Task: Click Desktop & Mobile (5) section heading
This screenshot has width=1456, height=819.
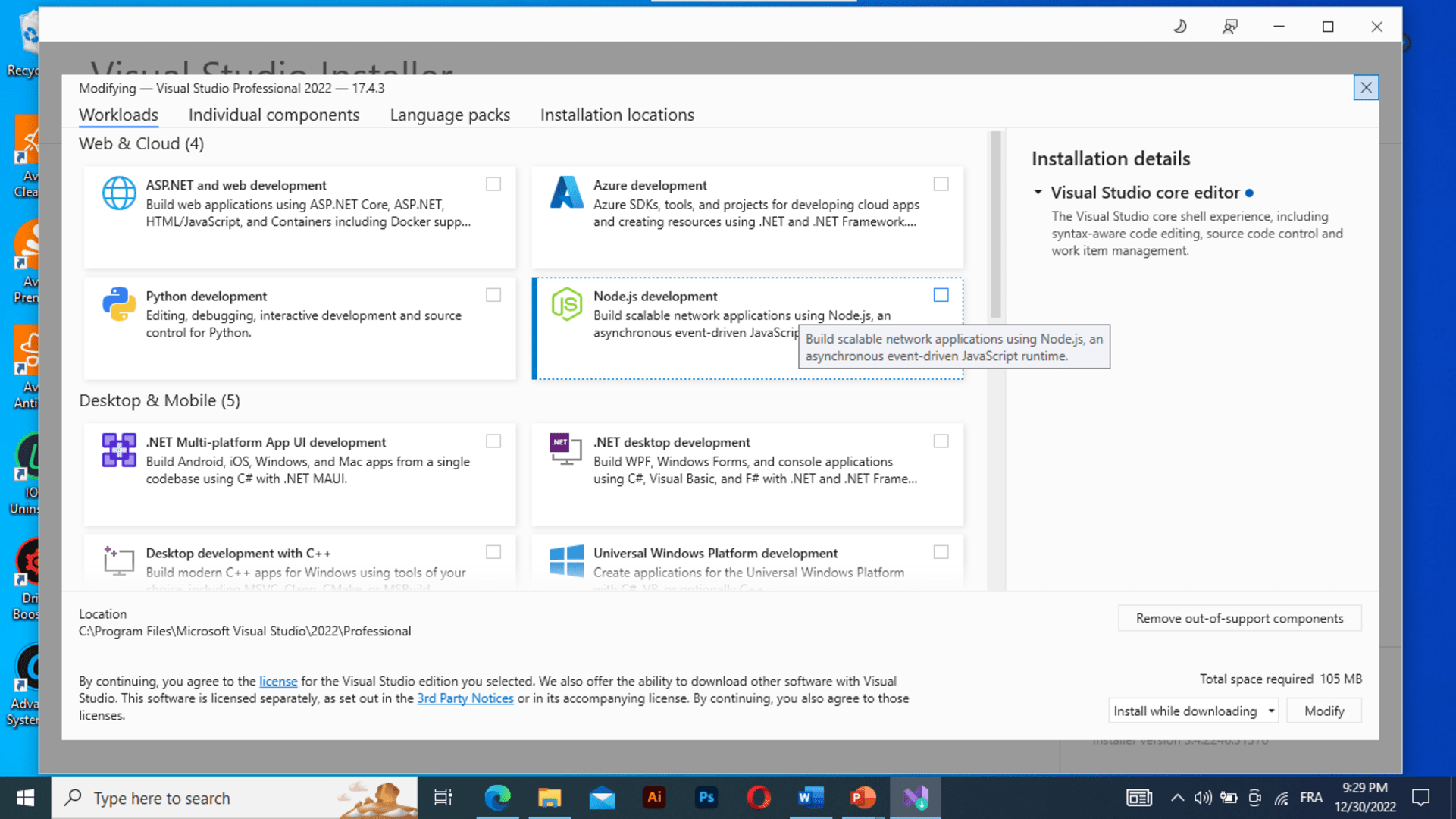Action: tap(159, 400)
